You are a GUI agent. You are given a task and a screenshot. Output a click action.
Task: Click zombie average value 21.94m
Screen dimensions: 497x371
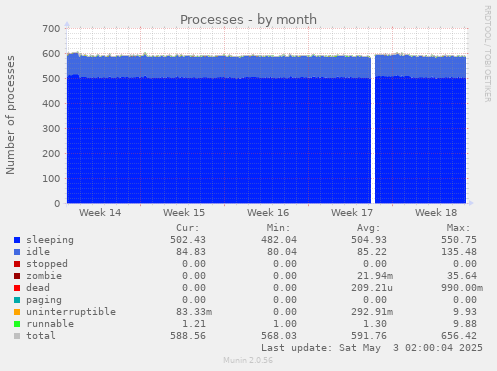375,276
